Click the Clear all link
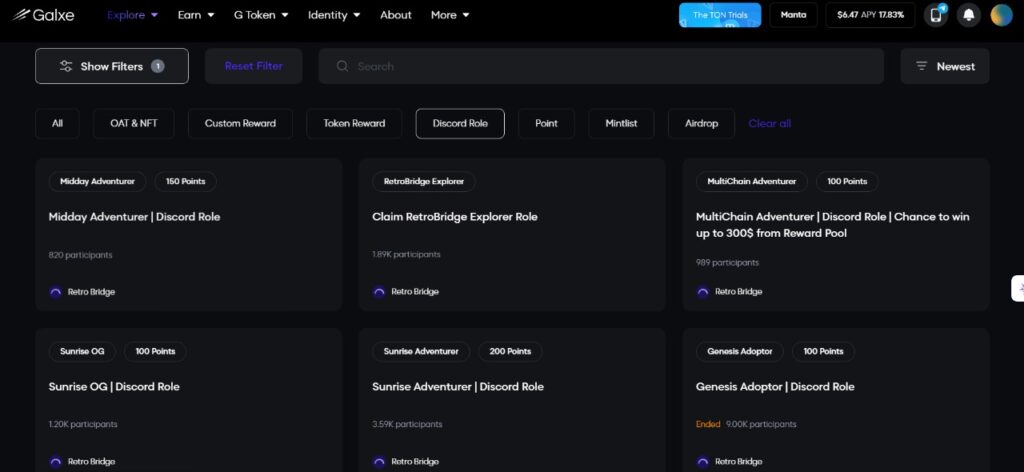 [x=769, y=123]
